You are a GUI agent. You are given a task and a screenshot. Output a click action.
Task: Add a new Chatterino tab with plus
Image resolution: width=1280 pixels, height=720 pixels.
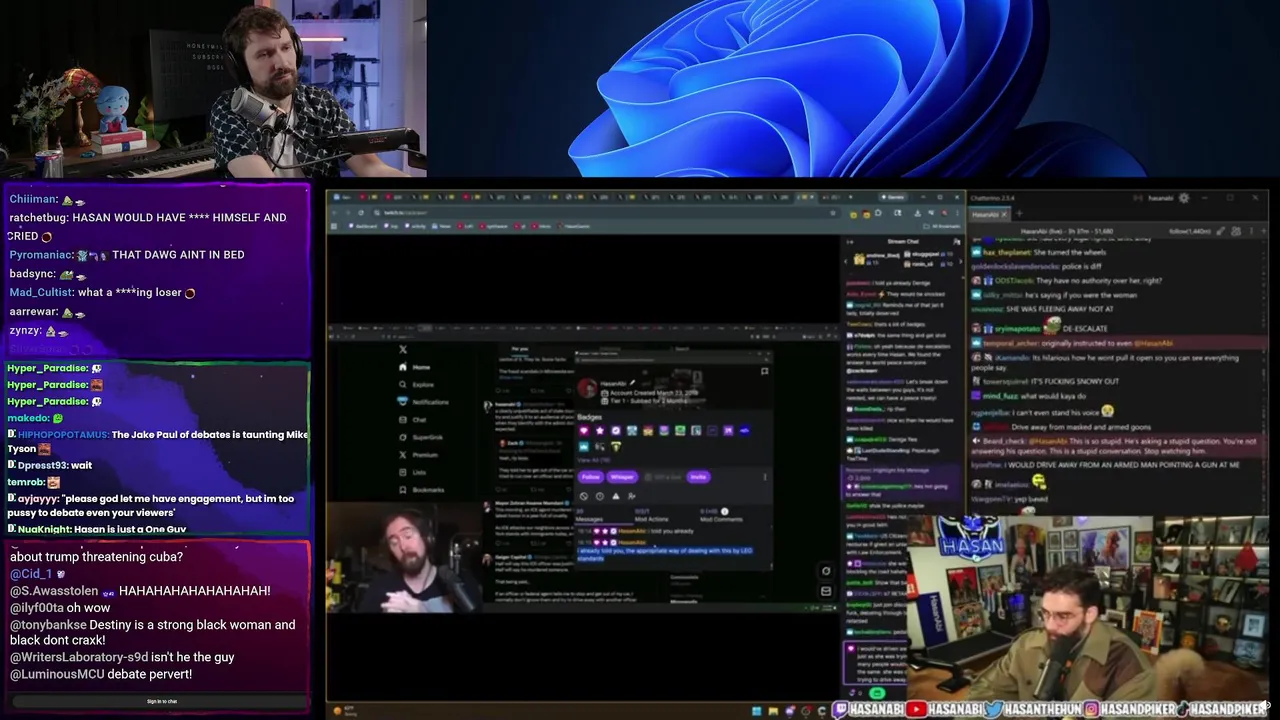1019,213
